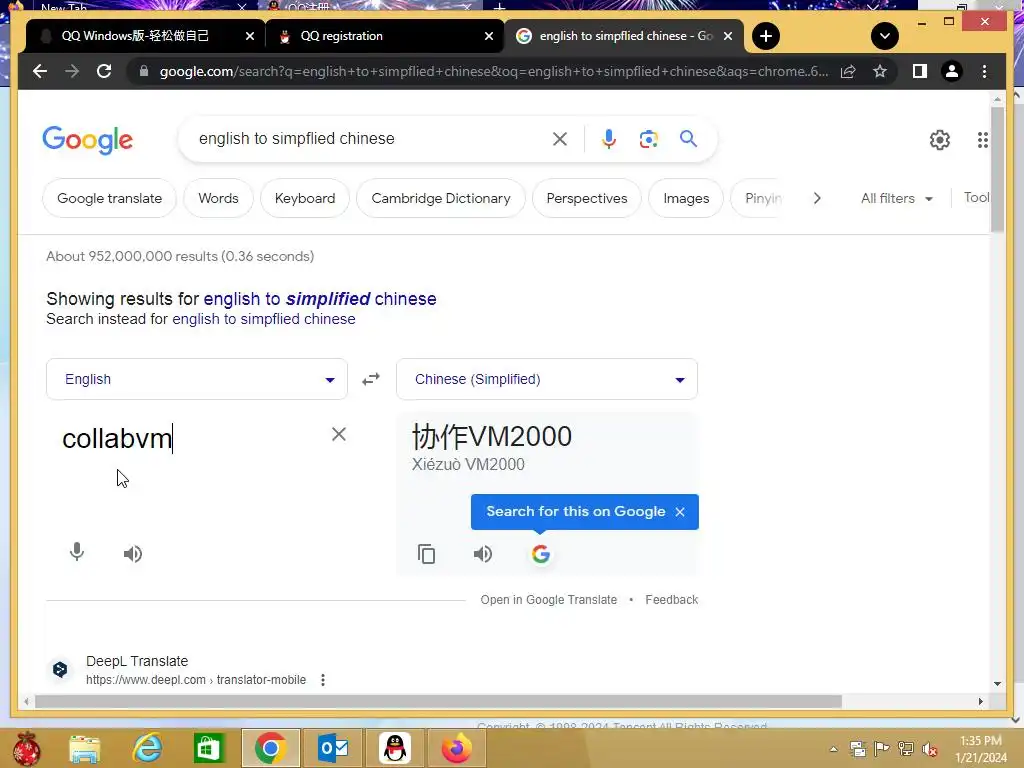Click the browser address bar URL
Viewport: 1024px width, 768px height.
pyautogui.click(x=494, y=71)
